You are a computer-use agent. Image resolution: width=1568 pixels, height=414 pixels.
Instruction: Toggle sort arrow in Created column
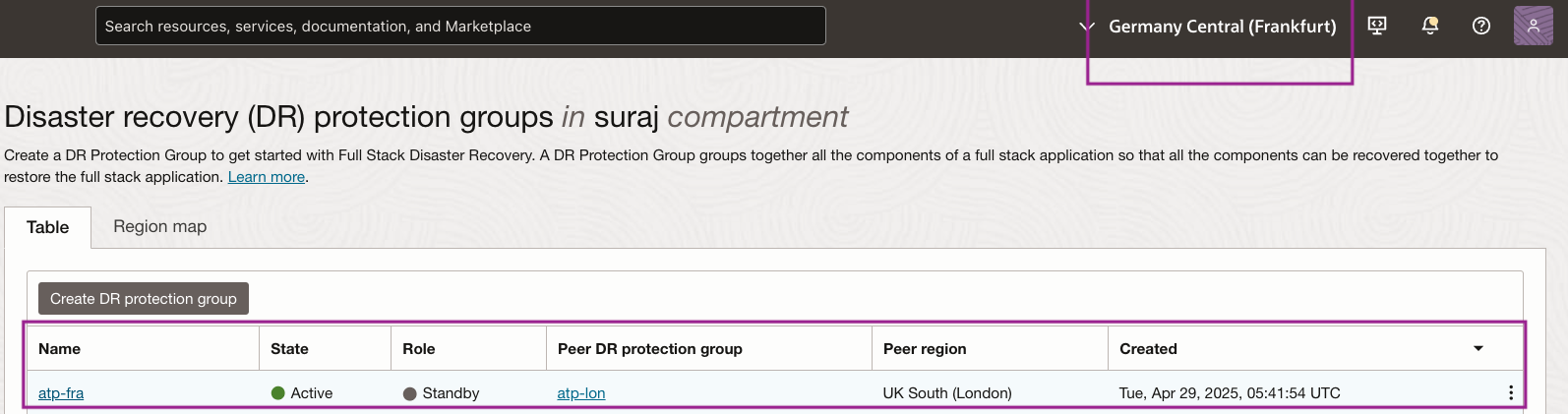1478,349
